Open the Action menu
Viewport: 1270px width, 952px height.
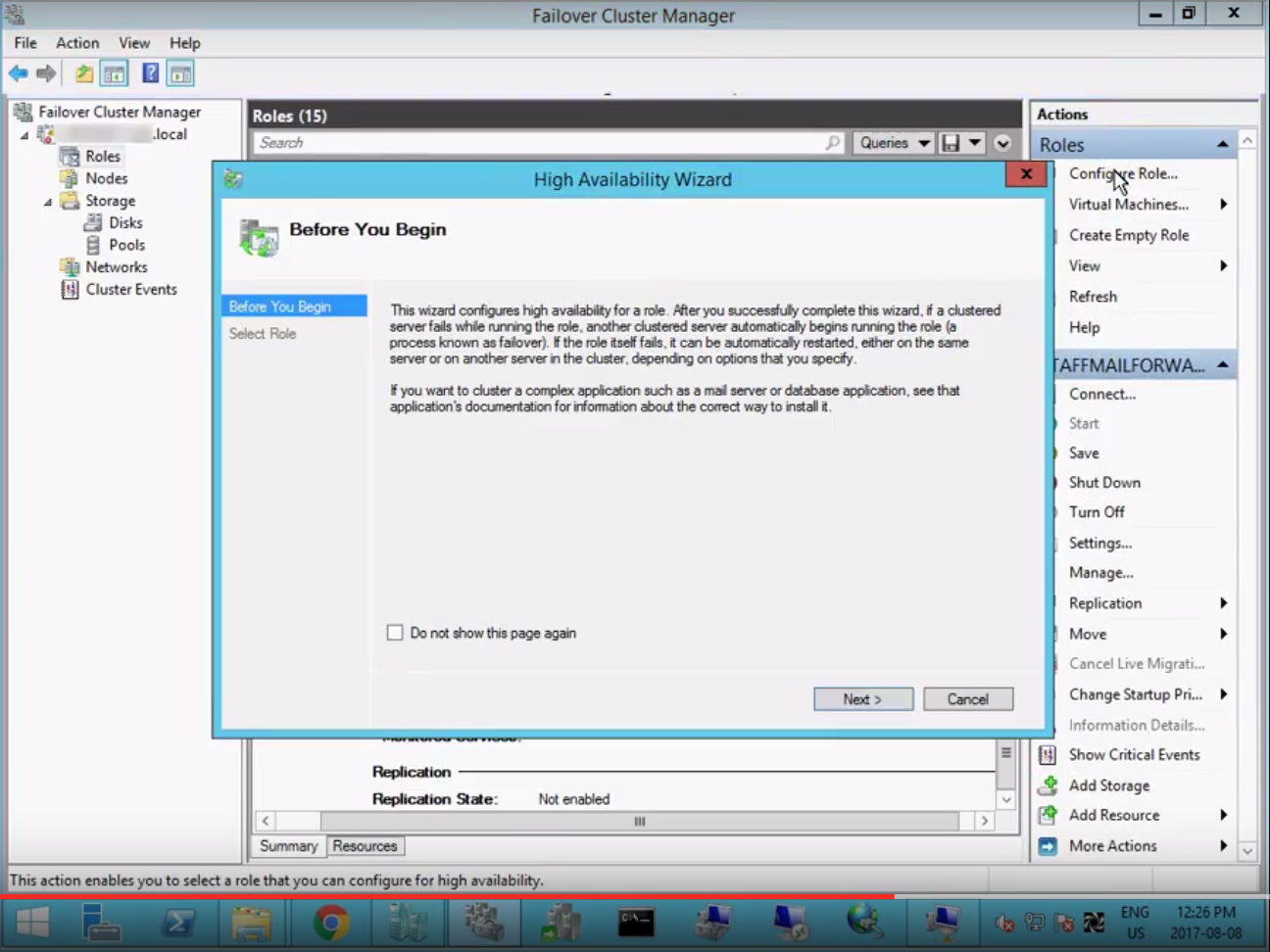pos(77,42)
